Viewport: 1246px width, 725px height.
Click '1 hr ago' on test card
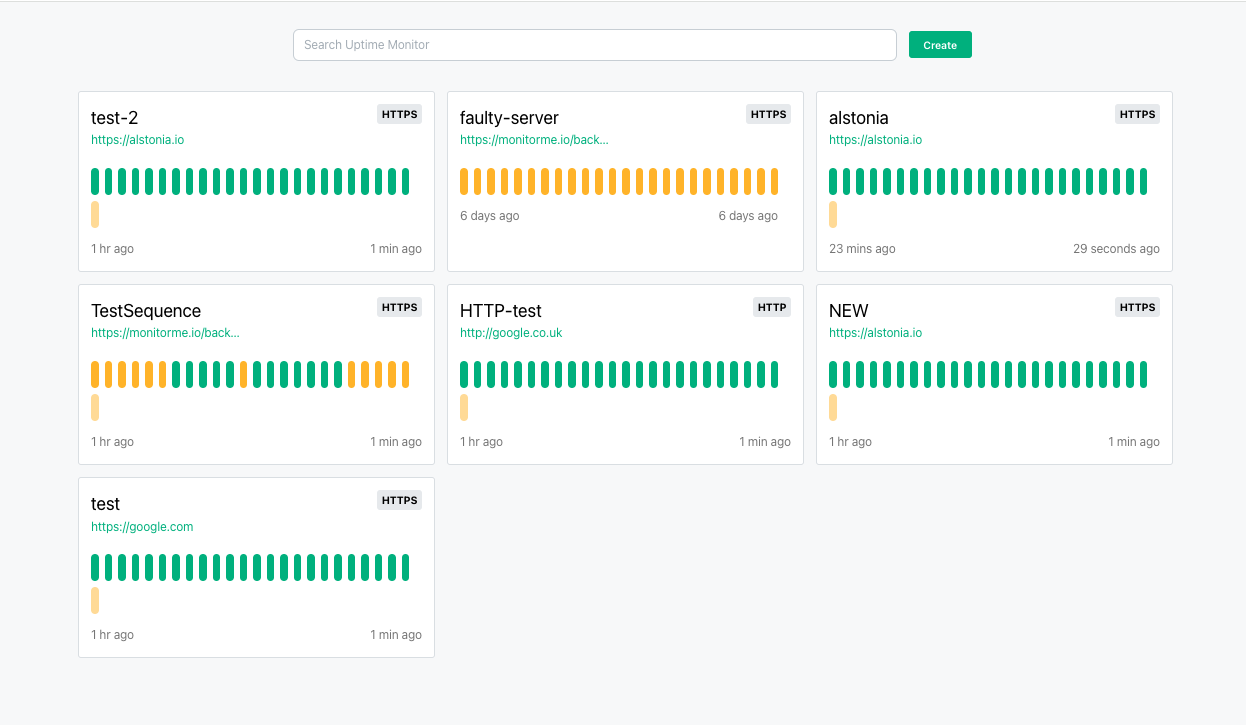tap(112, 635)
